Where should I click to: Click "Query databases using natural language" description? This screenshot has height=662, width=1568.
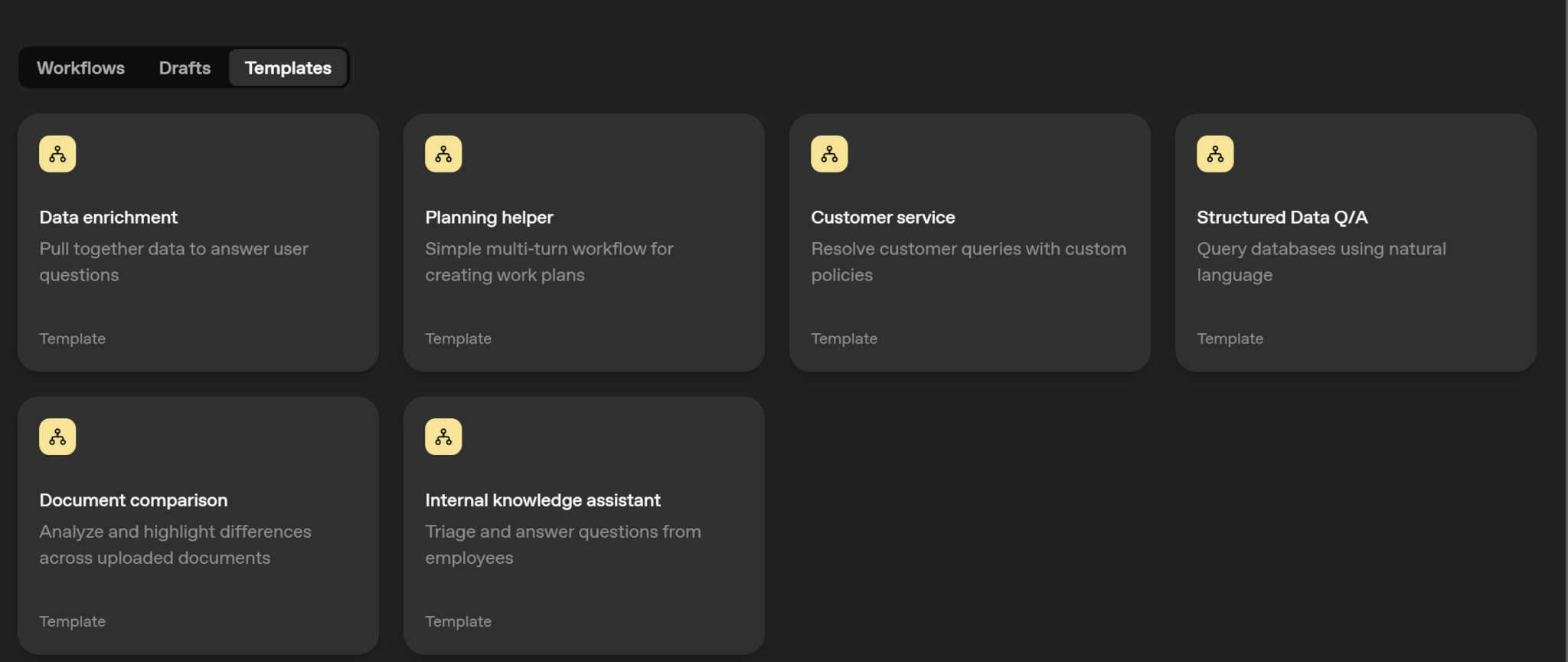tap(1321, 261)
